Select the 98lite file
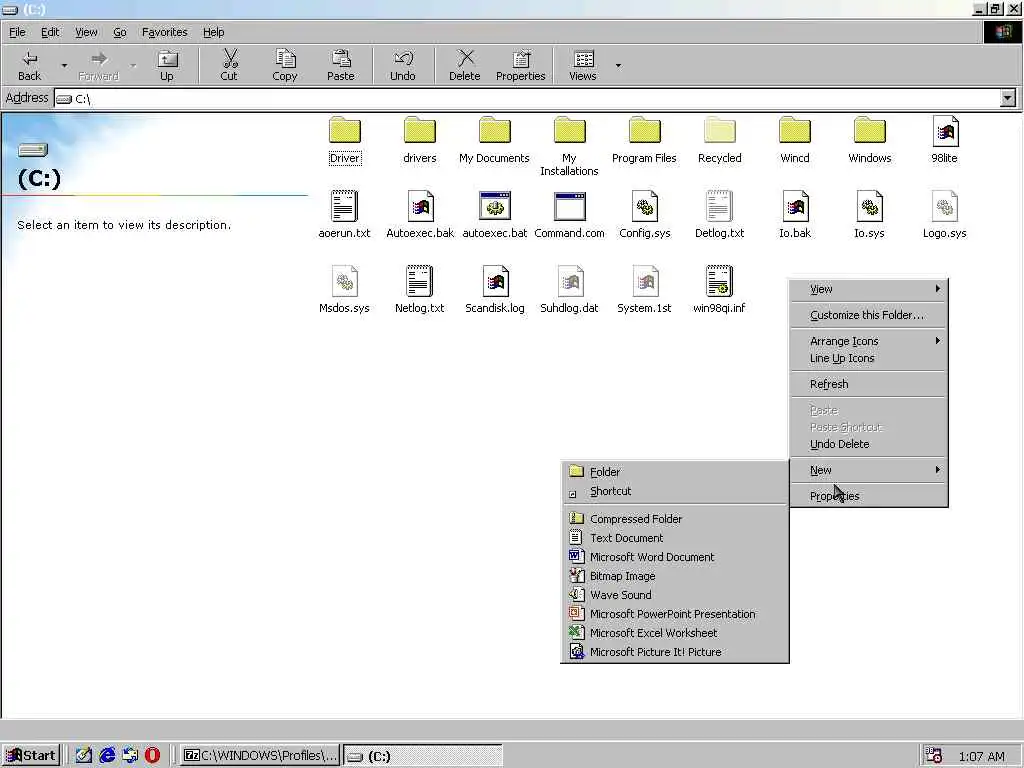The height and width of the screenshot is (768, 1024). click(945, 140)
